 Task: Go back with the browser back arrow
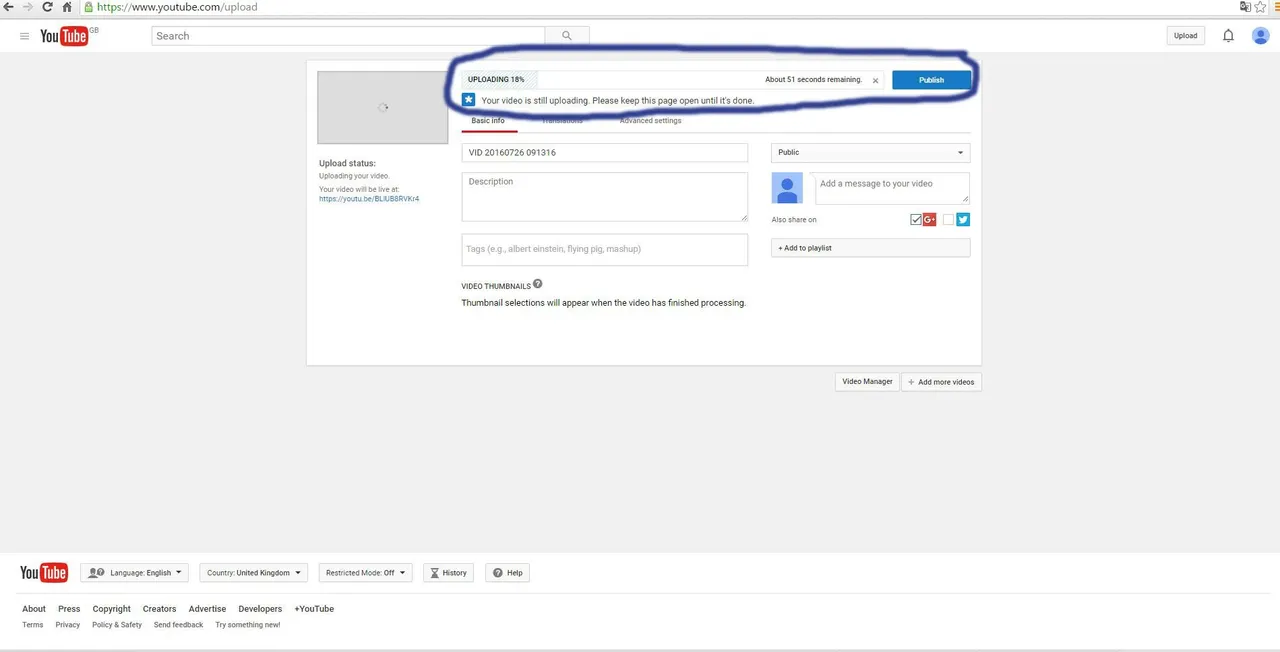point(8,7)
